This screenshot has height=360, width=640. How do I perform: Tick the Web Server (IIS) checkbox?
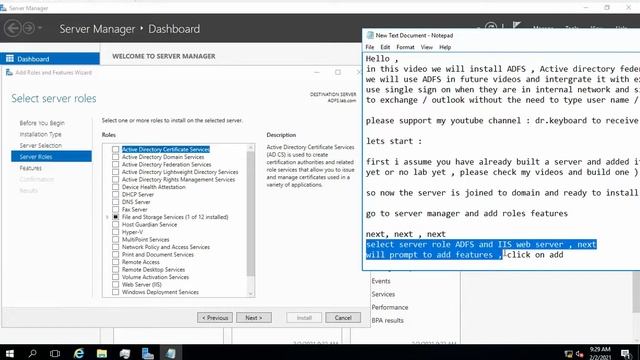point(116,284)
